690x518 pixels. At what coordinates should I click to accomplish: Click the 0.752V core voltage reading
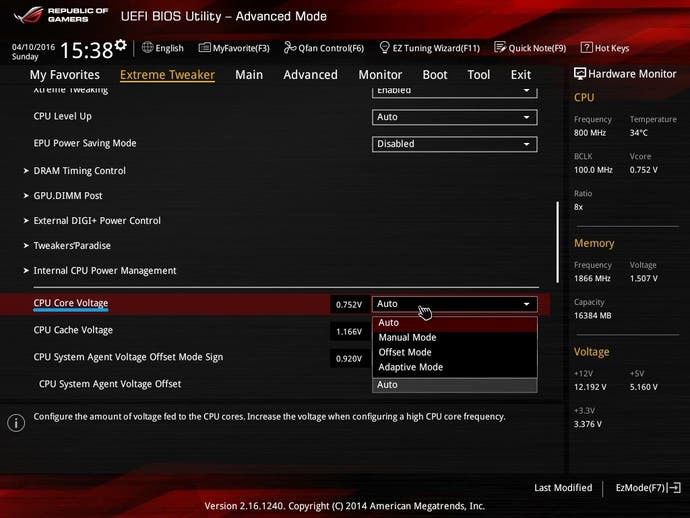pyautogui.click(x=349, y=305)
